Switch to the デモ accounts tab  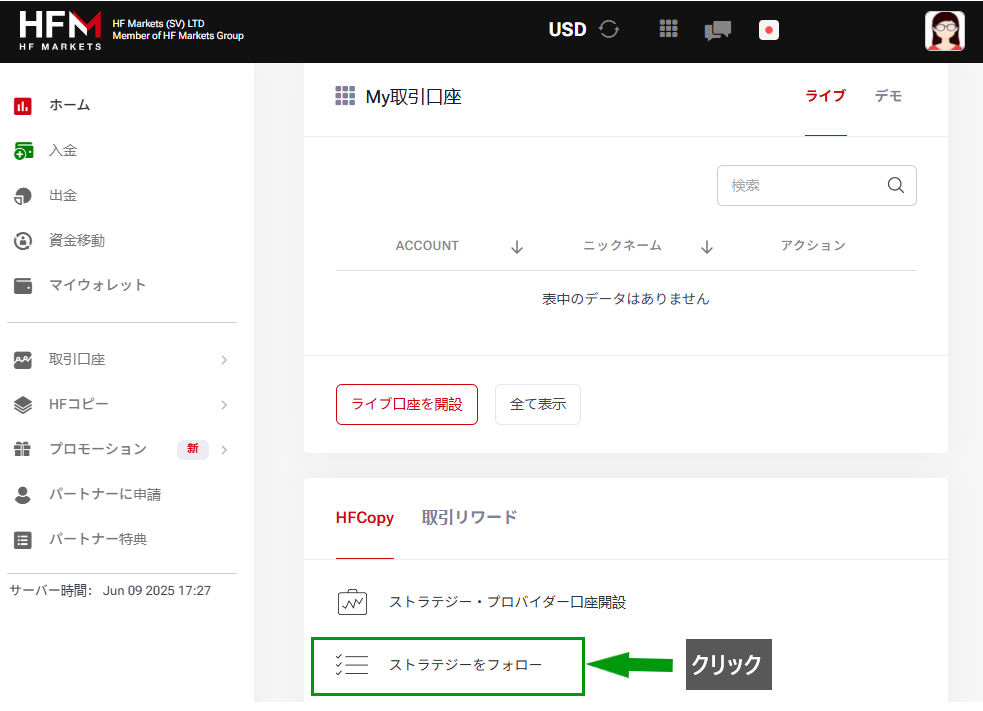(888, 96)
